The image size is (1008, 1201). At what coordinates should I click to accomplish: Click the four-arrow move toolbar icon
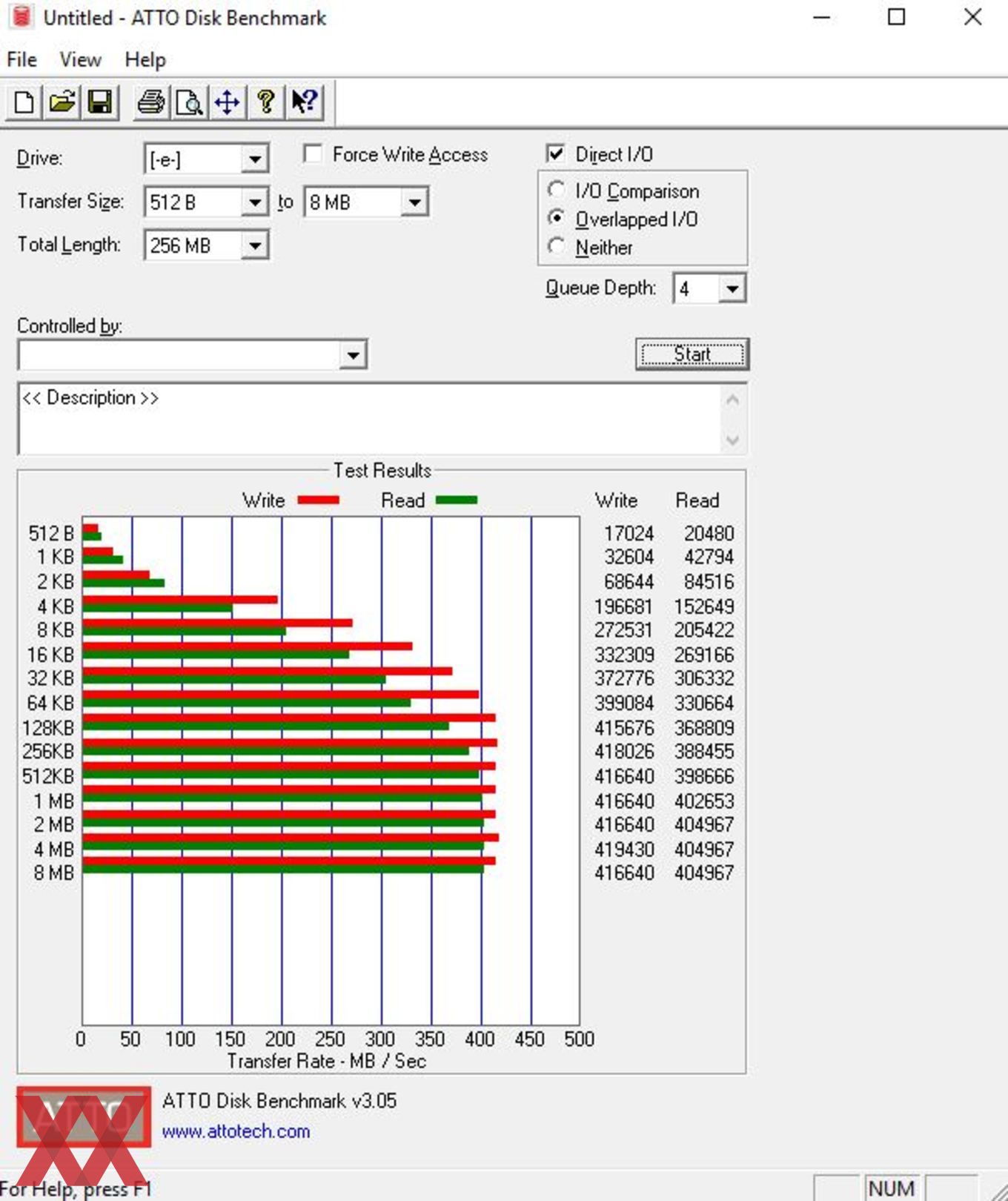pos(227,102)
